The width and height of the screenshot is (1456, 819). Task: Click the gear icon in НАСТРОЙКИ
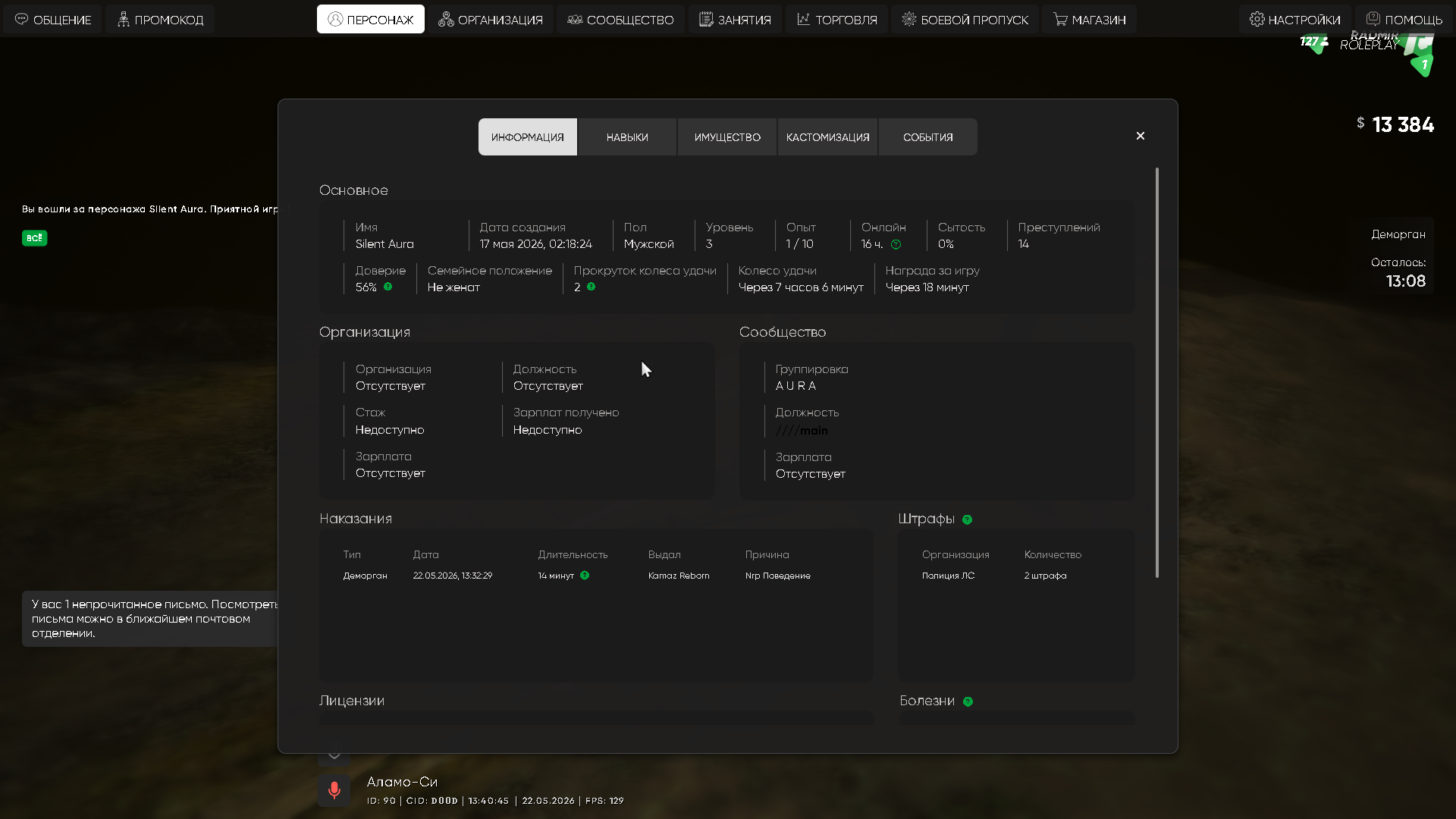tap(1257, 19)
